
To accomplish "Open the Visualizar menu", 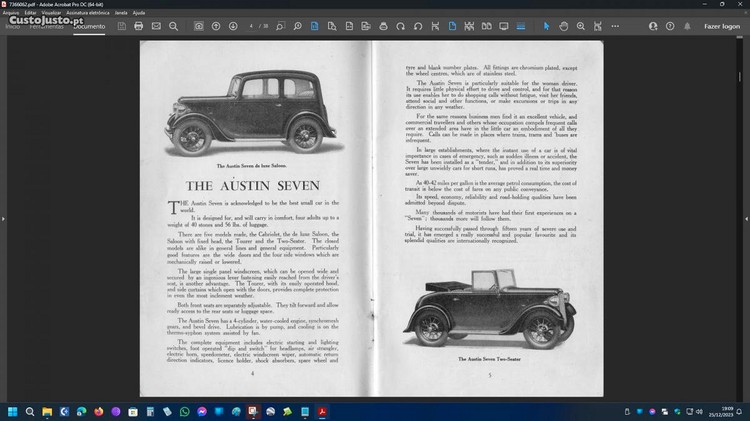I will 50,13.
